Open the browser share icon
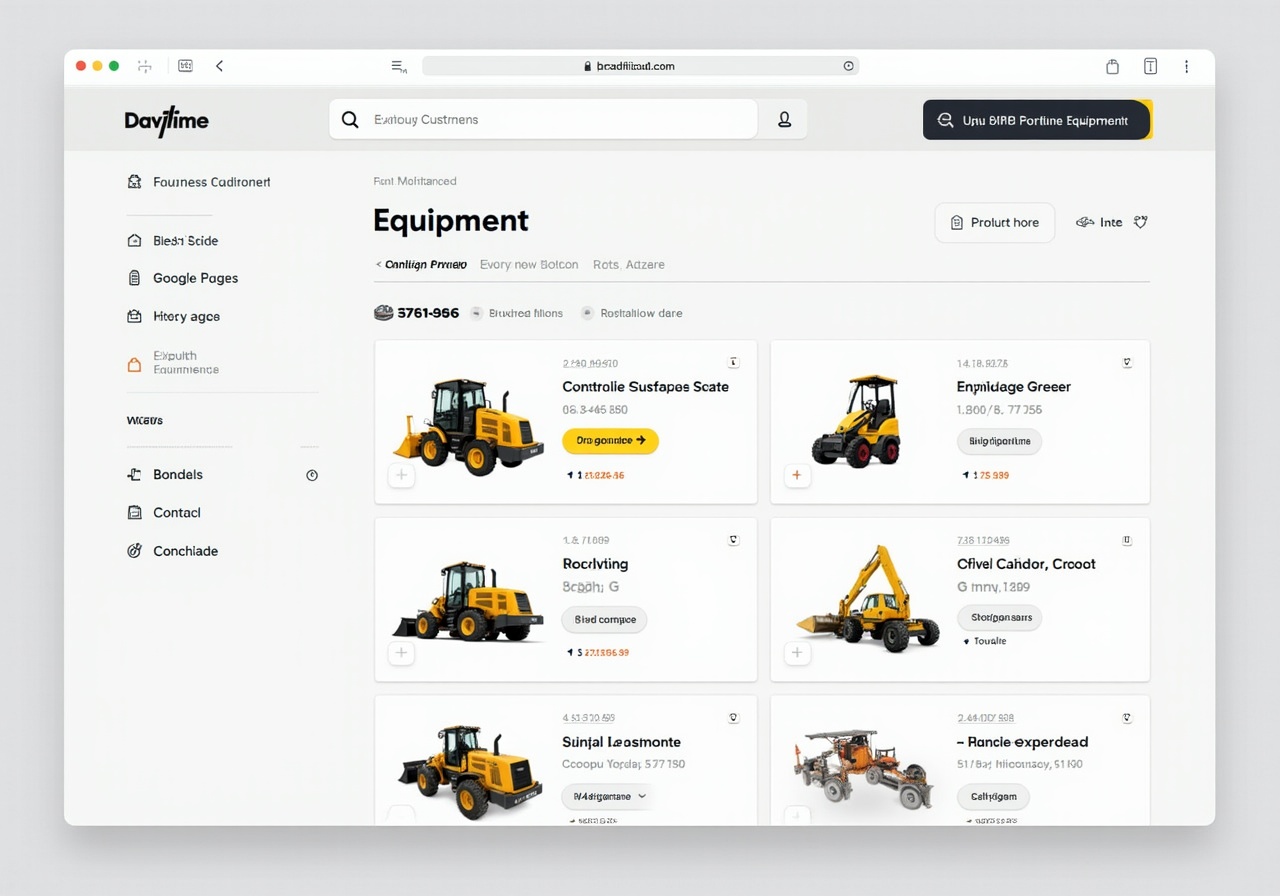This screenshot has width=1280, height=896. (1112, 66)
